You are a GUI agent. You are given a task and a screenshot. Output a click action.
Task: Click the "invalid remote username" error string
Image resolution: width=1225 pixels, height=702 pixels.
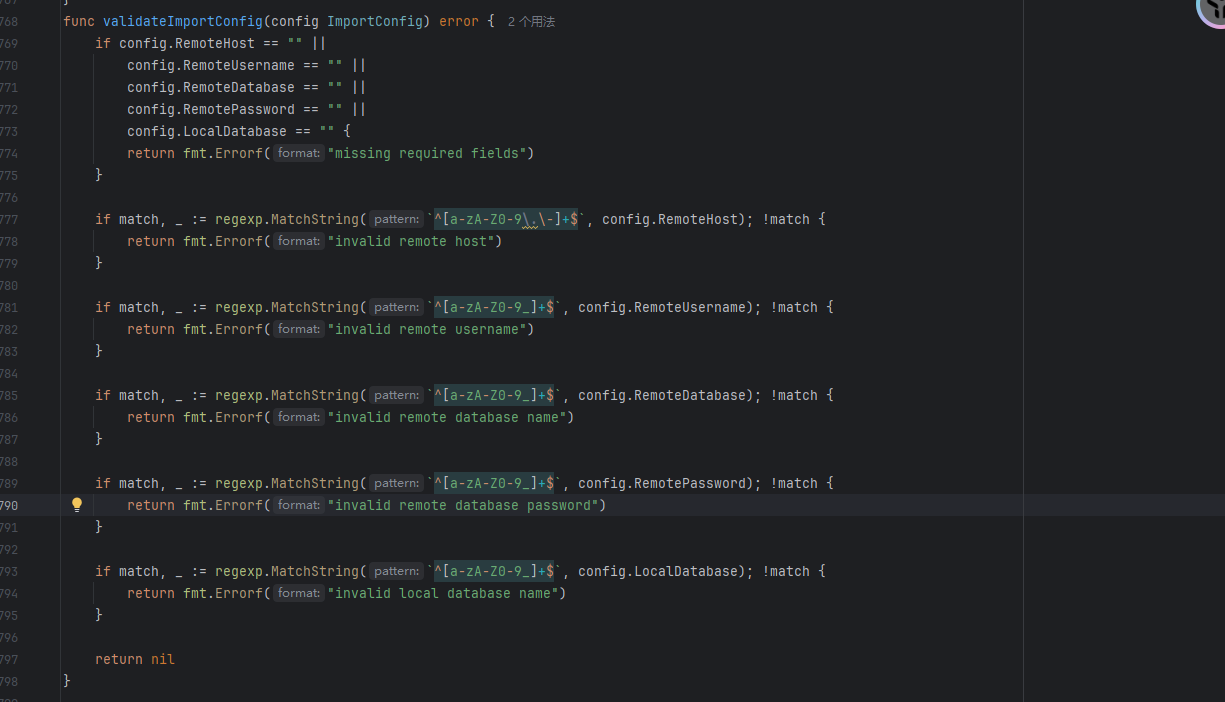click(431, 329)
